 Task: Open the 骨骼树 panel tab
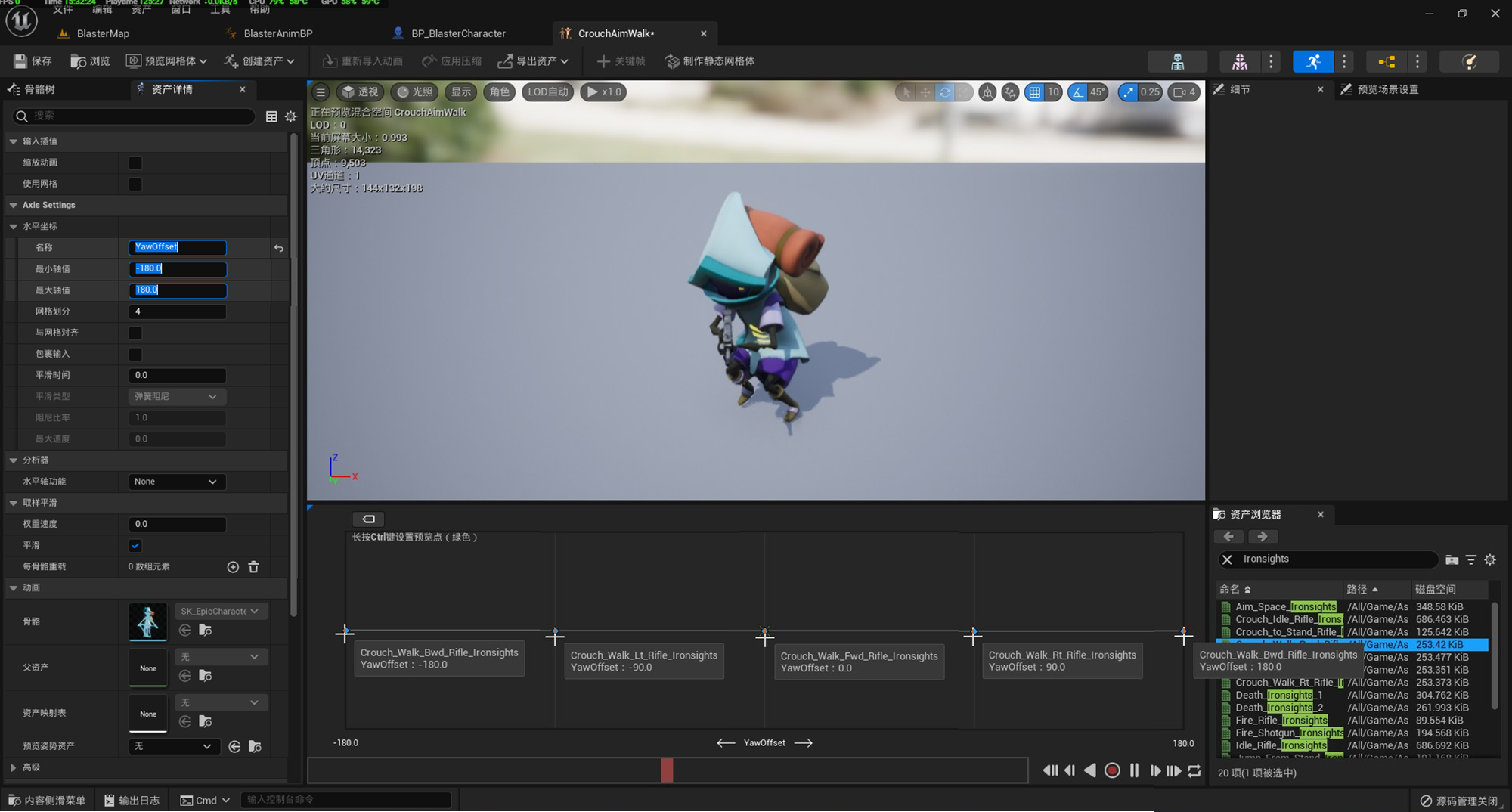pyautogui.click(x=32, y=89)
